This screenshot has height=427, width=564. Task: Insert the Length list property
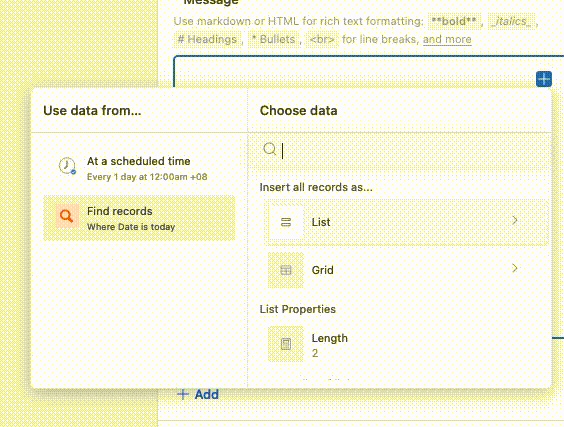coord(407,344)
